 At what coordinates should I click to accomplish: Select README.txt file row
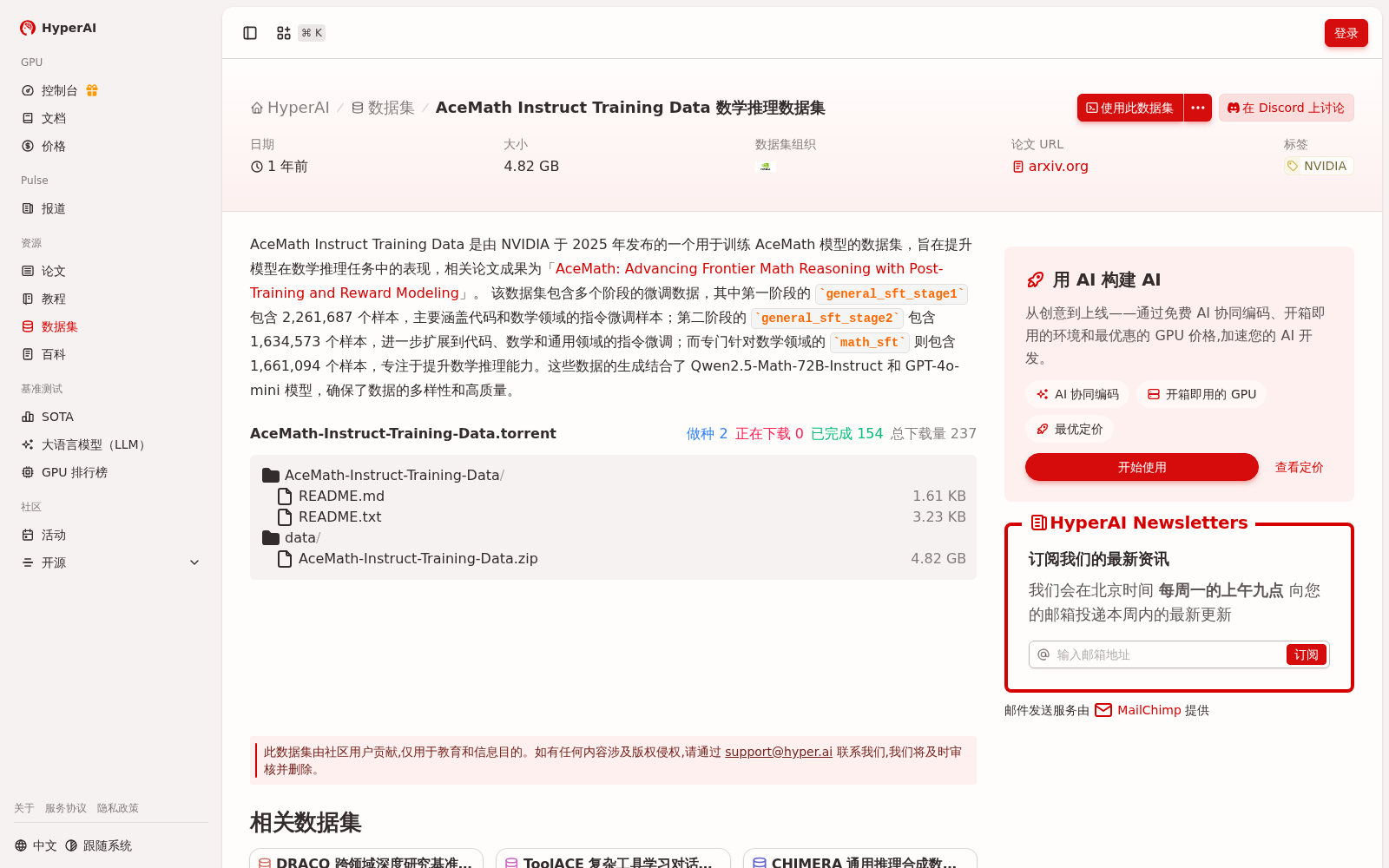(613, 516)
